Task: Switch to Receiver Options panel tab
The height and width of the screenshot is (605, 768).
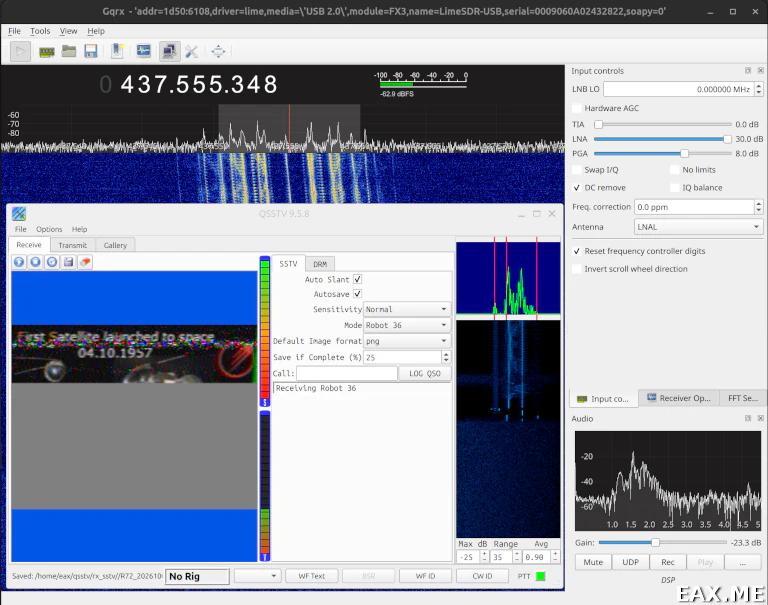Action: coord(679,398)
